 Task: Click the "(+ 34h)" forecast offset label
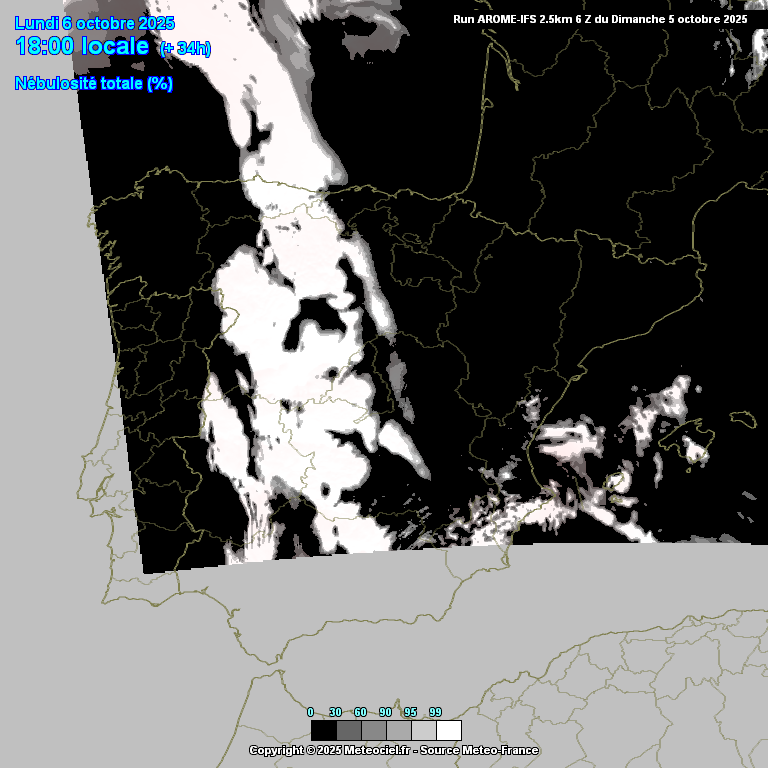[185, 49]
